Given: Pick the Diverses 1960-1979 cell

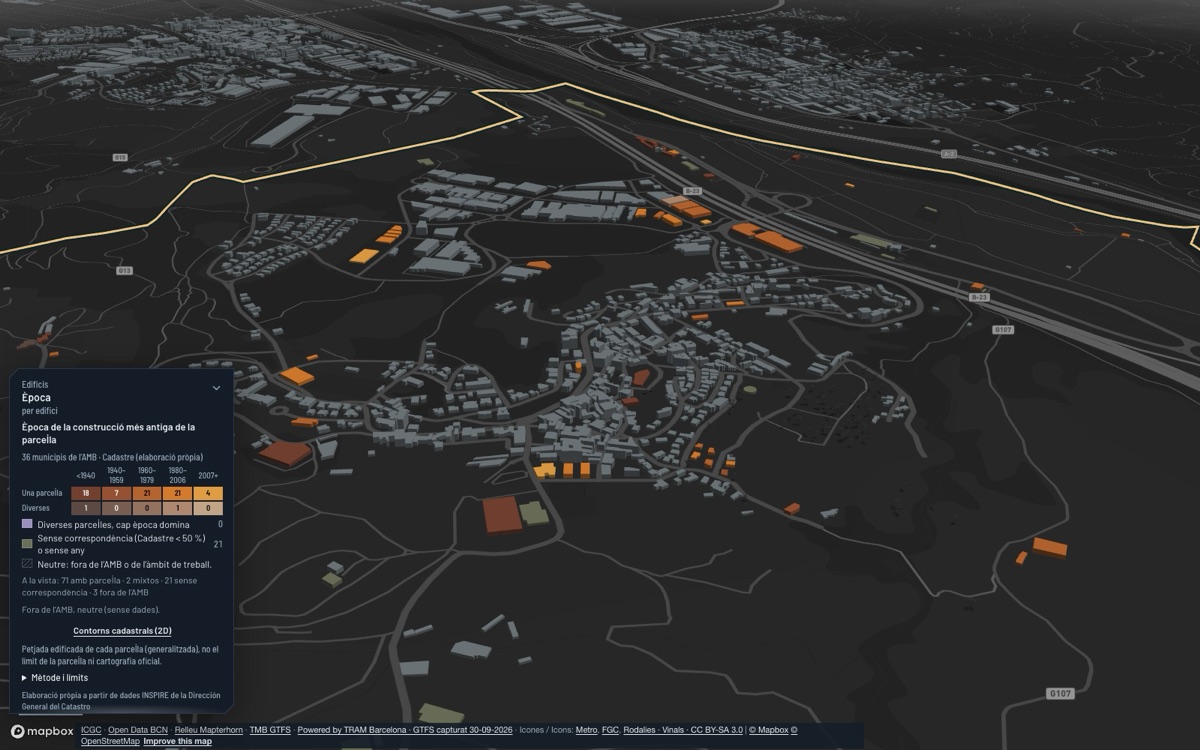Looking at the screenshot, I should coord(147,508).
